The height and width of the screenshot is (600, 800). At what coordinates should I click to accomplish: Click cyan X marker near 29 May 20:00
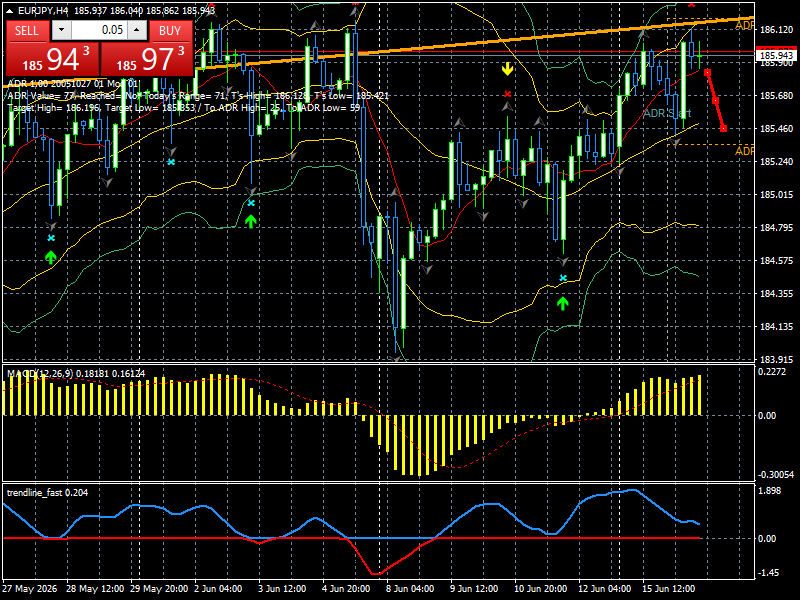pyautogui.click(x=171, y=162)
